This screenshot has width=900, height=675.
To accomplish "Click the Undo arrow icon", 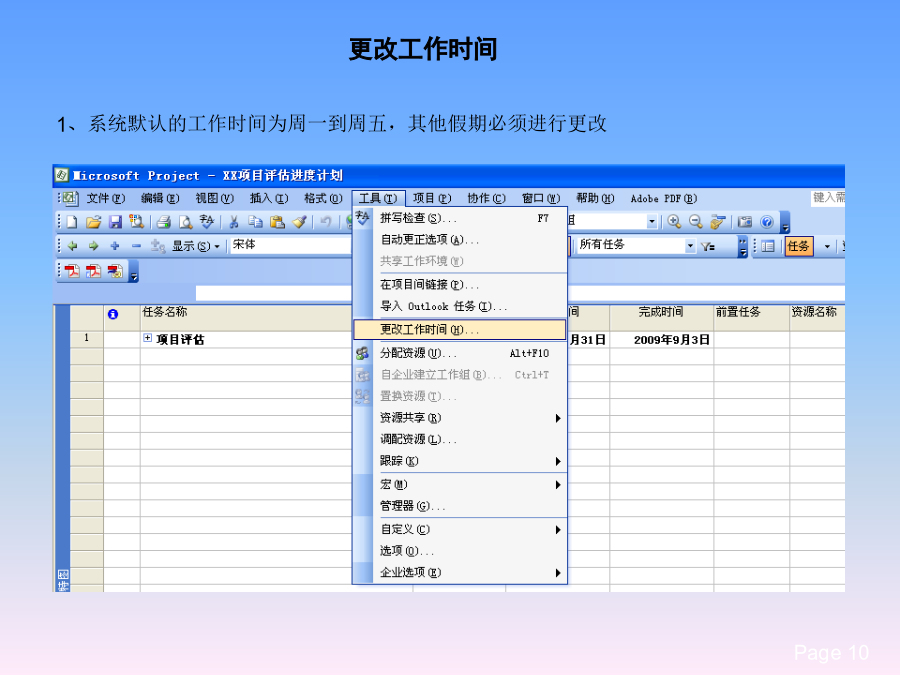I will (325, 222).
